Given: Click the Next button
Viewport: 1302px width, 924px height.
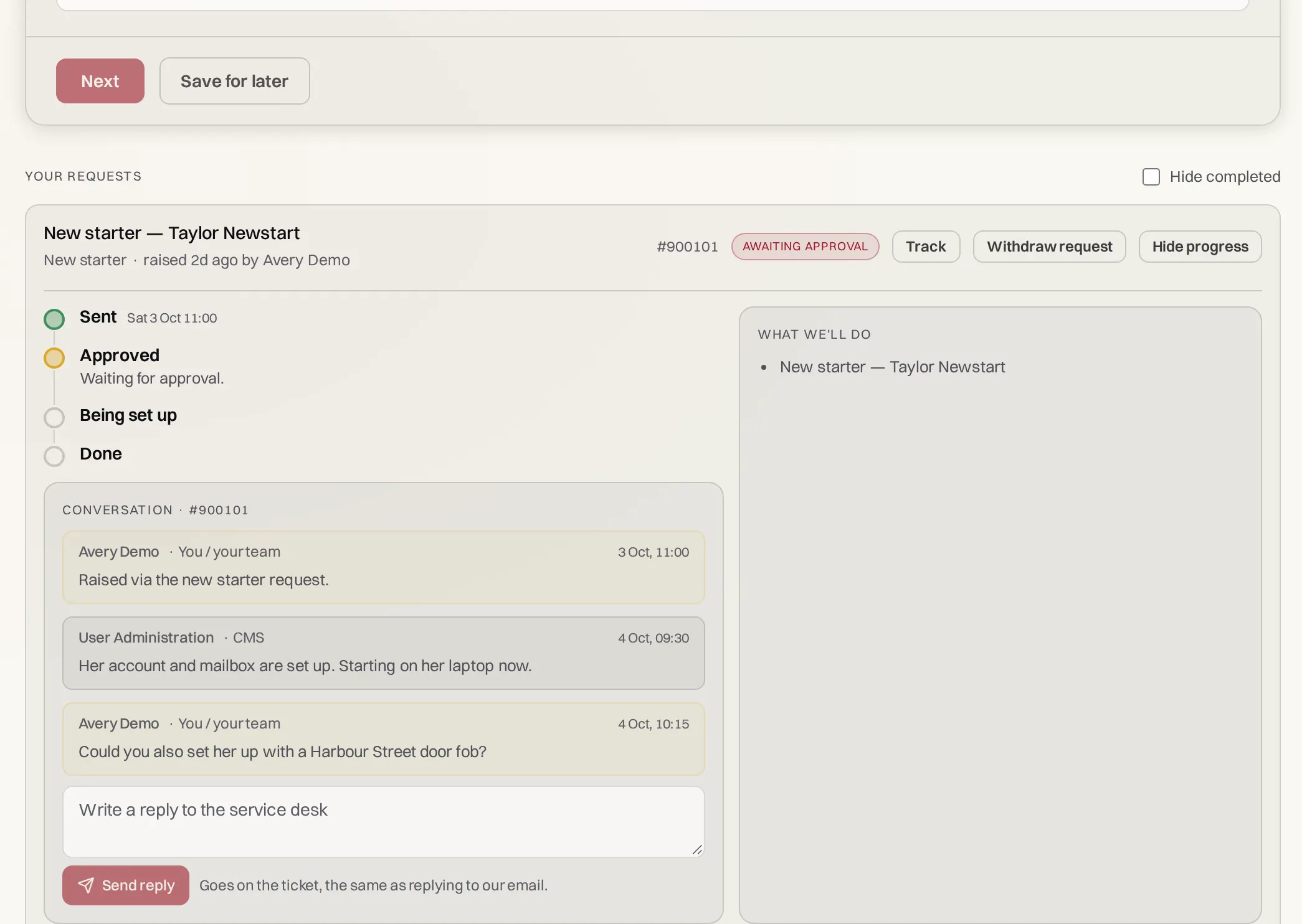Looking at the screenshot, I should 100,81.
